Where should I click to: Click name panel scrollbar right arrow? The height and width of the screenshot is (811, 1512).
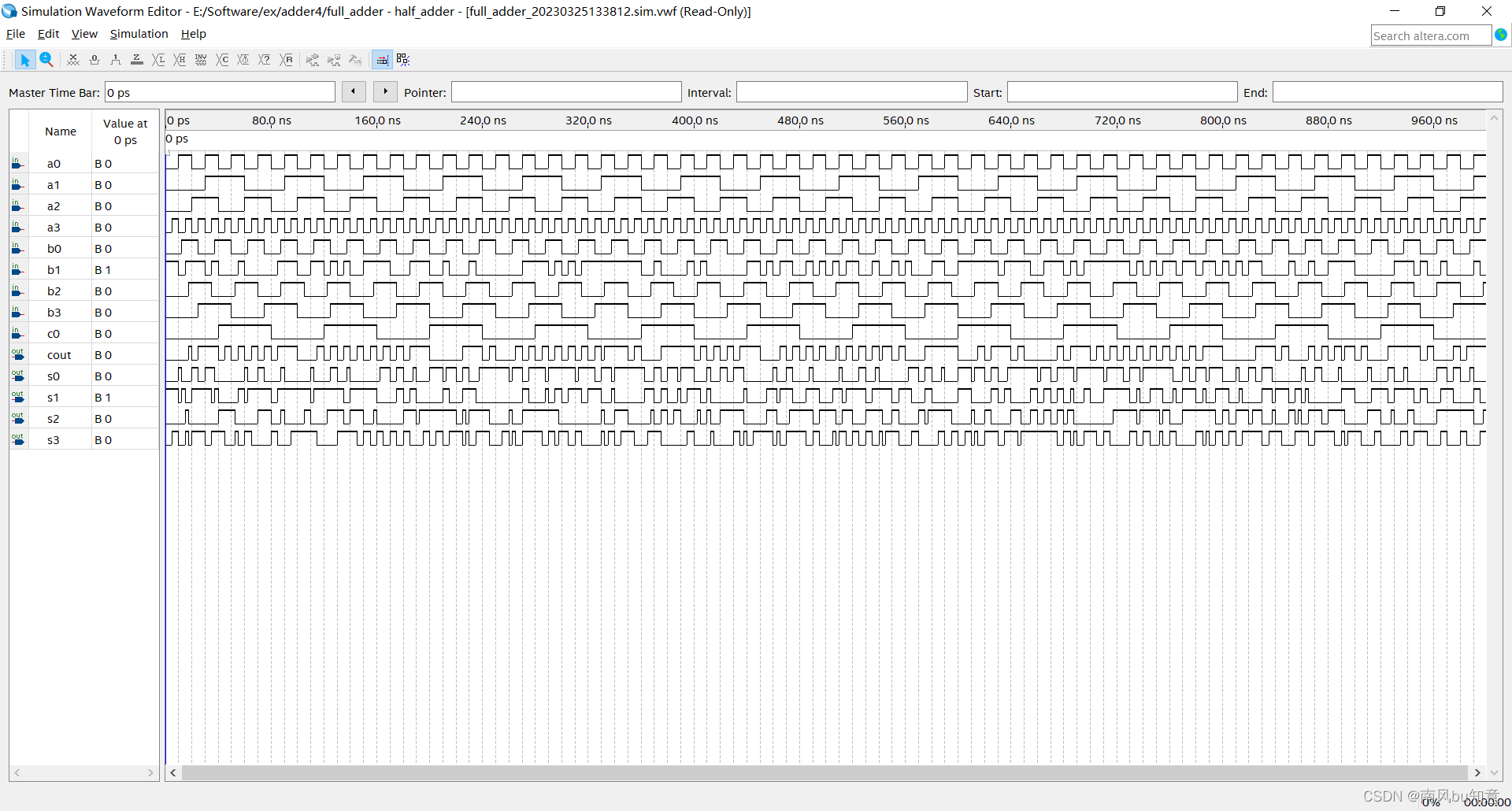tap(150, 773)
